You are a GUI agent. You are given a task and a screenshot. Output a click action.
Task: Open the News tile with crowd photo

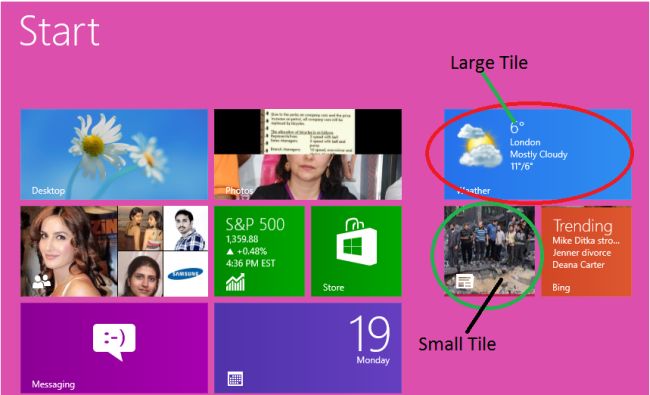point(489,251)
